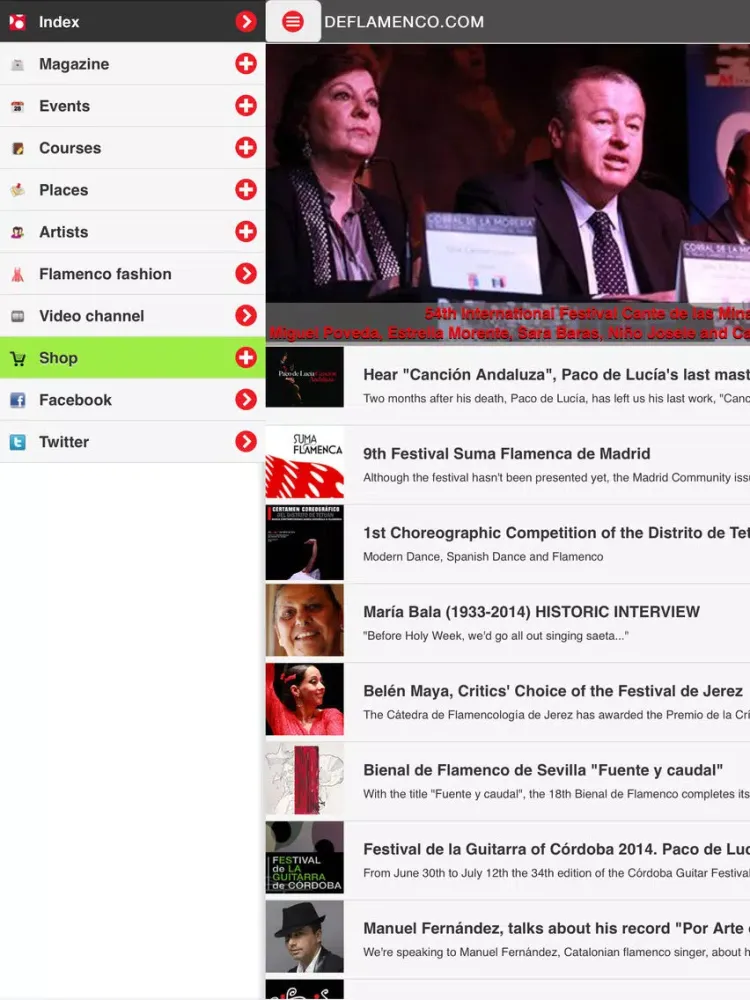This screenshot has height=1000, width=750.
Task: Select the Facebook menu label
Action: point(75,401)
